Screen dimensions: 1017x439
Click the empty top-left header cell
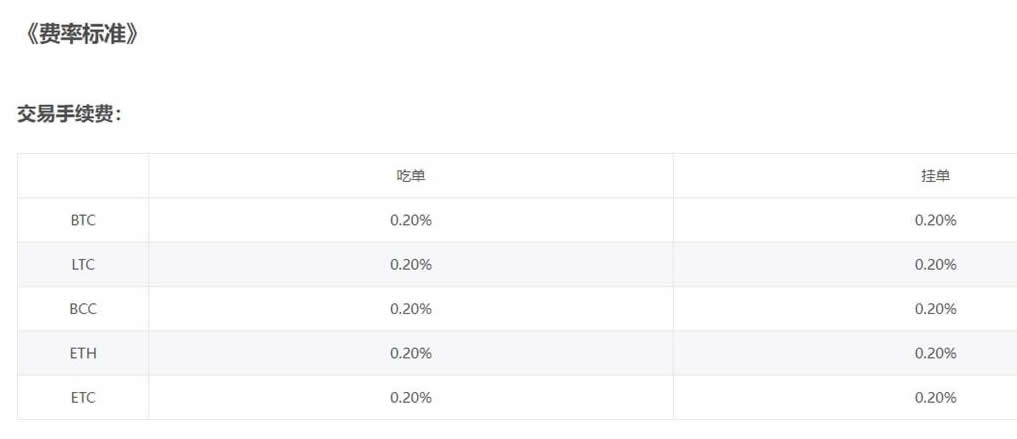pyautogui.click(x=83, y=176)
